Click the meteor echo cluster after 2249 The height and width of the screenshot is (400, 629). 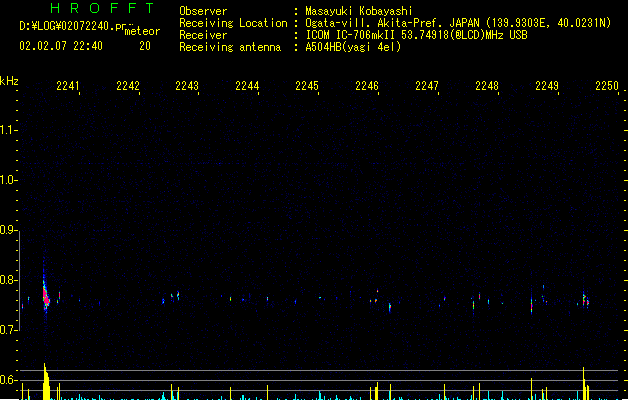point(586,300)
